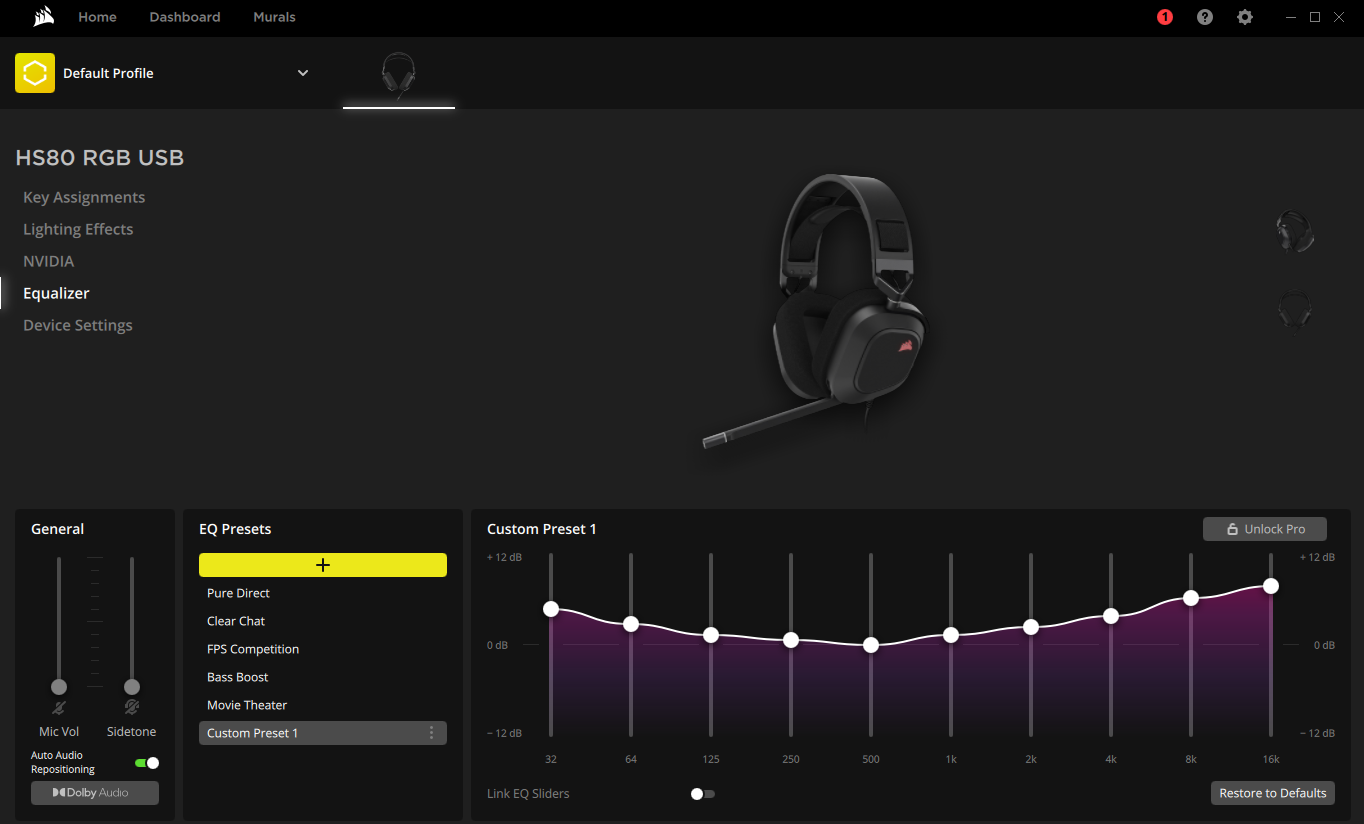Open the NVIDIA section
The image size is (1364, 824).
pyautogui.click(x=49, y=261)
